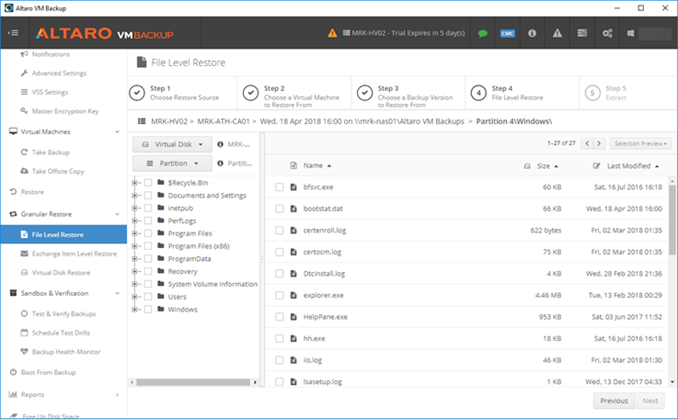Screen dimensions: 678x419
Task: Tick the certenroll.log checkbox
Action: [x=279, y=230]
